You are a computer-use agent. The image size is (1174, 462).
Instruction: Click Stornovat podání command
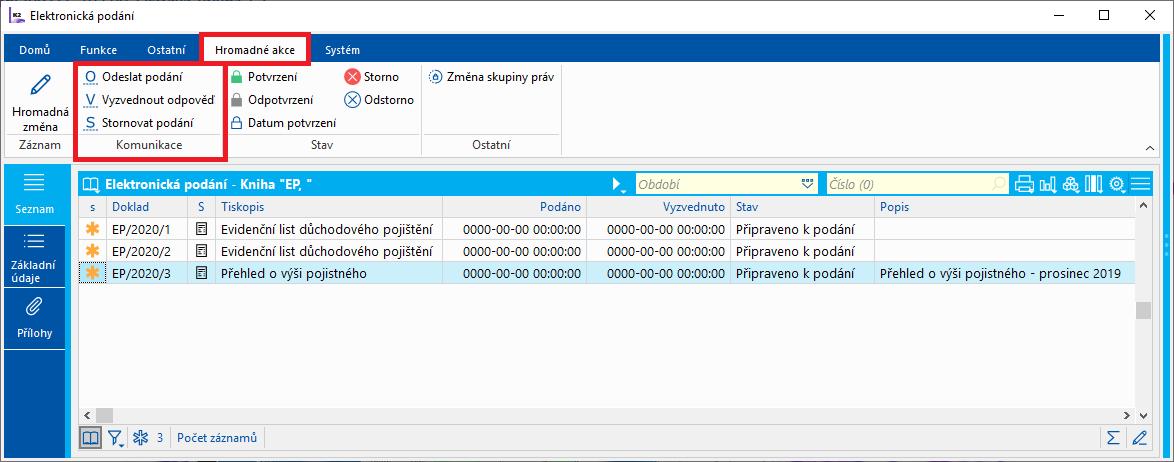(138, 123)
